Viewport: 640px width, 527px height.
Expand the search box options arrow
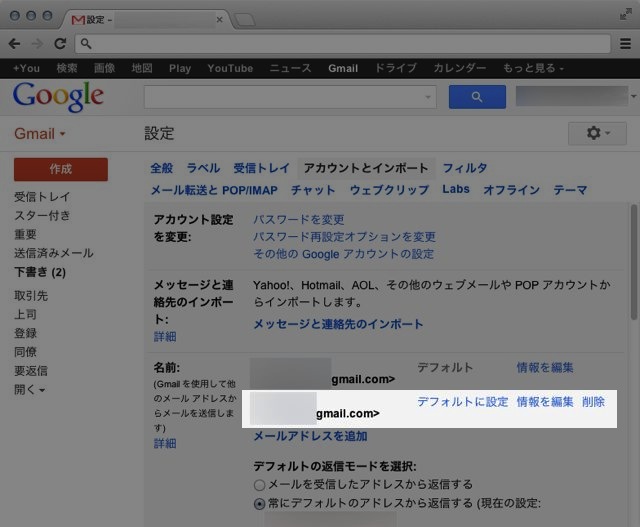pyautogui.click(x=428, y=97)
